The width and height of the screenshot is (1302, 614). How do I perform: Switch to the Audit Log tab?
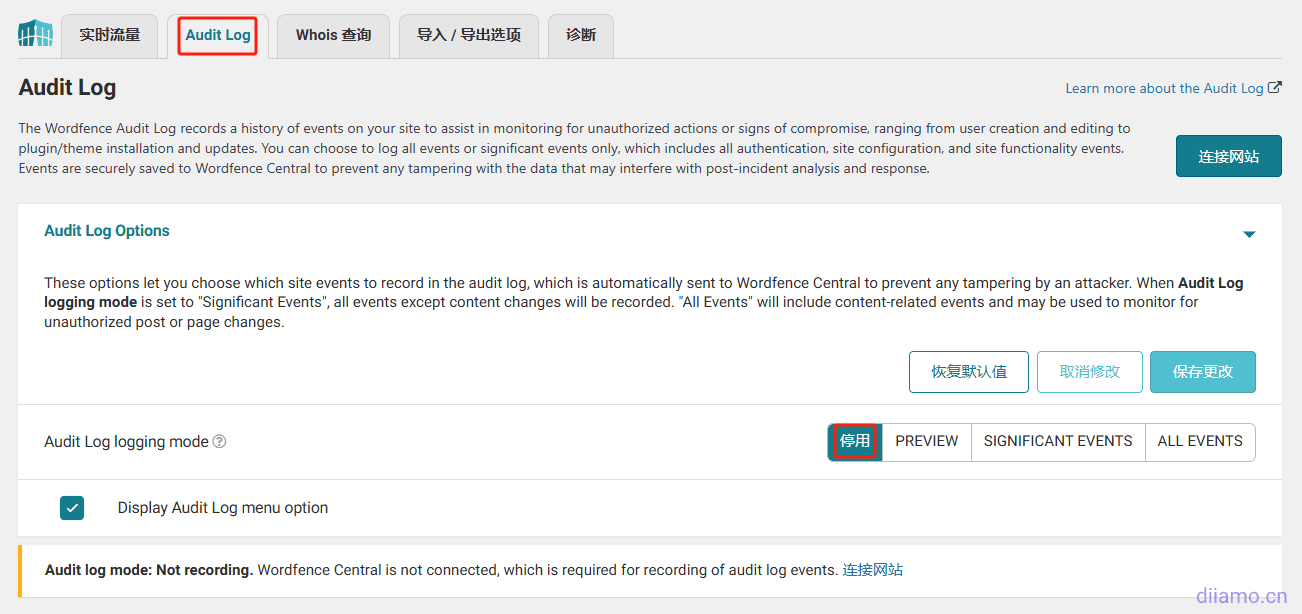[218, 35]
